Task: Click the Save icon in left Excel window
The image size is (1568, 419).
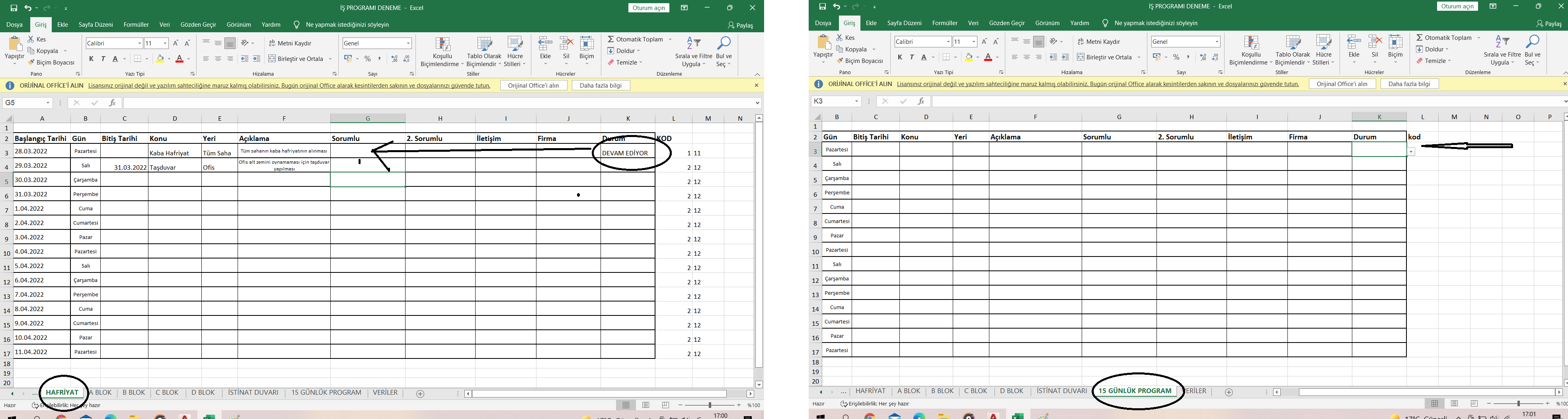Action: coord(14,8)
